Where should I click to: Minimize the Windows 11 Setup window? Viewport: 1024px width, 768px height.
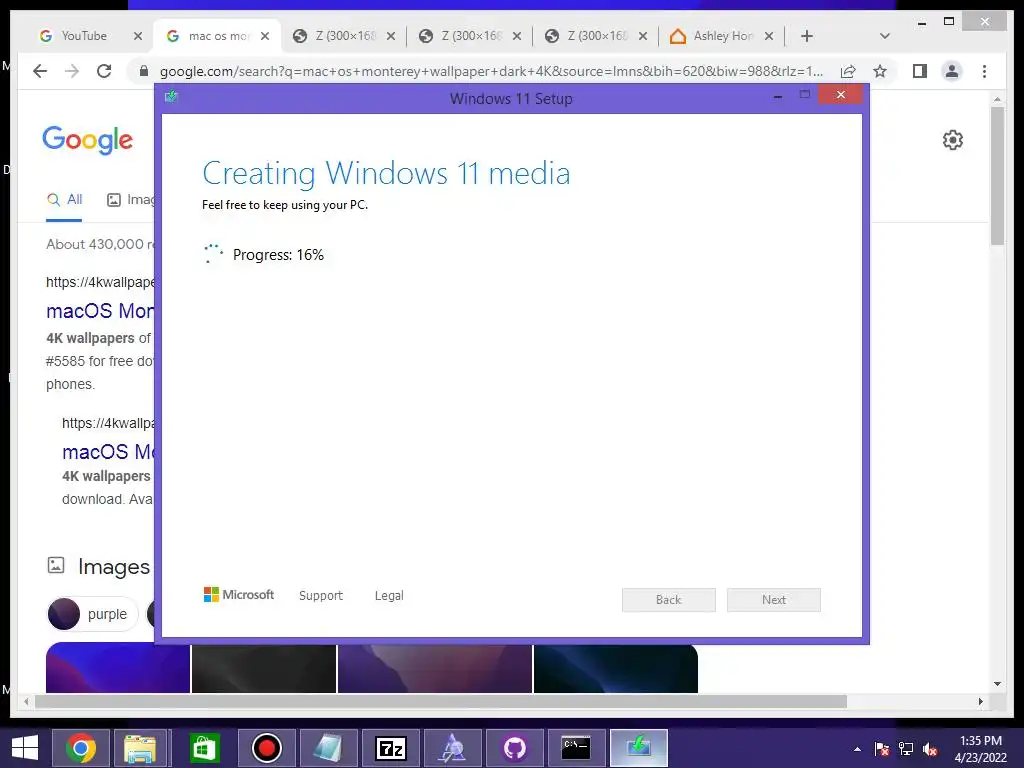778,97
